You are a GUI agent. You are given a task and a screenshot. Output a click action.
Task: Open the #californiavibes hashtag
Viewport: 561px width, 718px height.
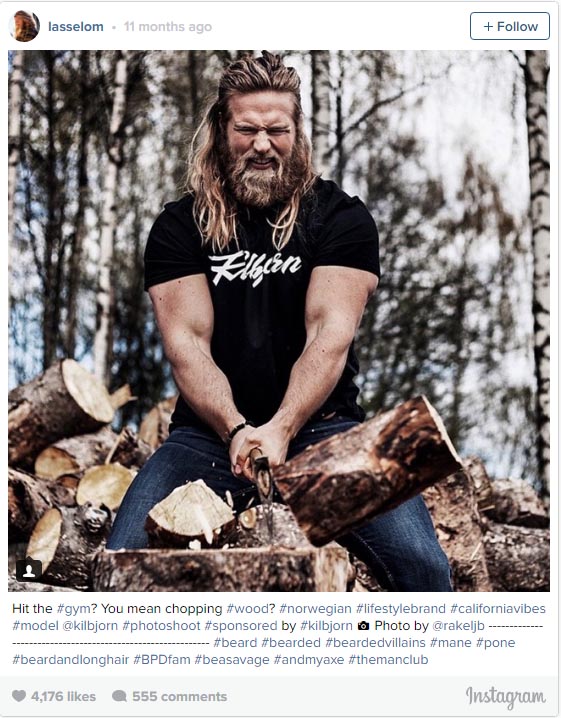tap(498, 609)
